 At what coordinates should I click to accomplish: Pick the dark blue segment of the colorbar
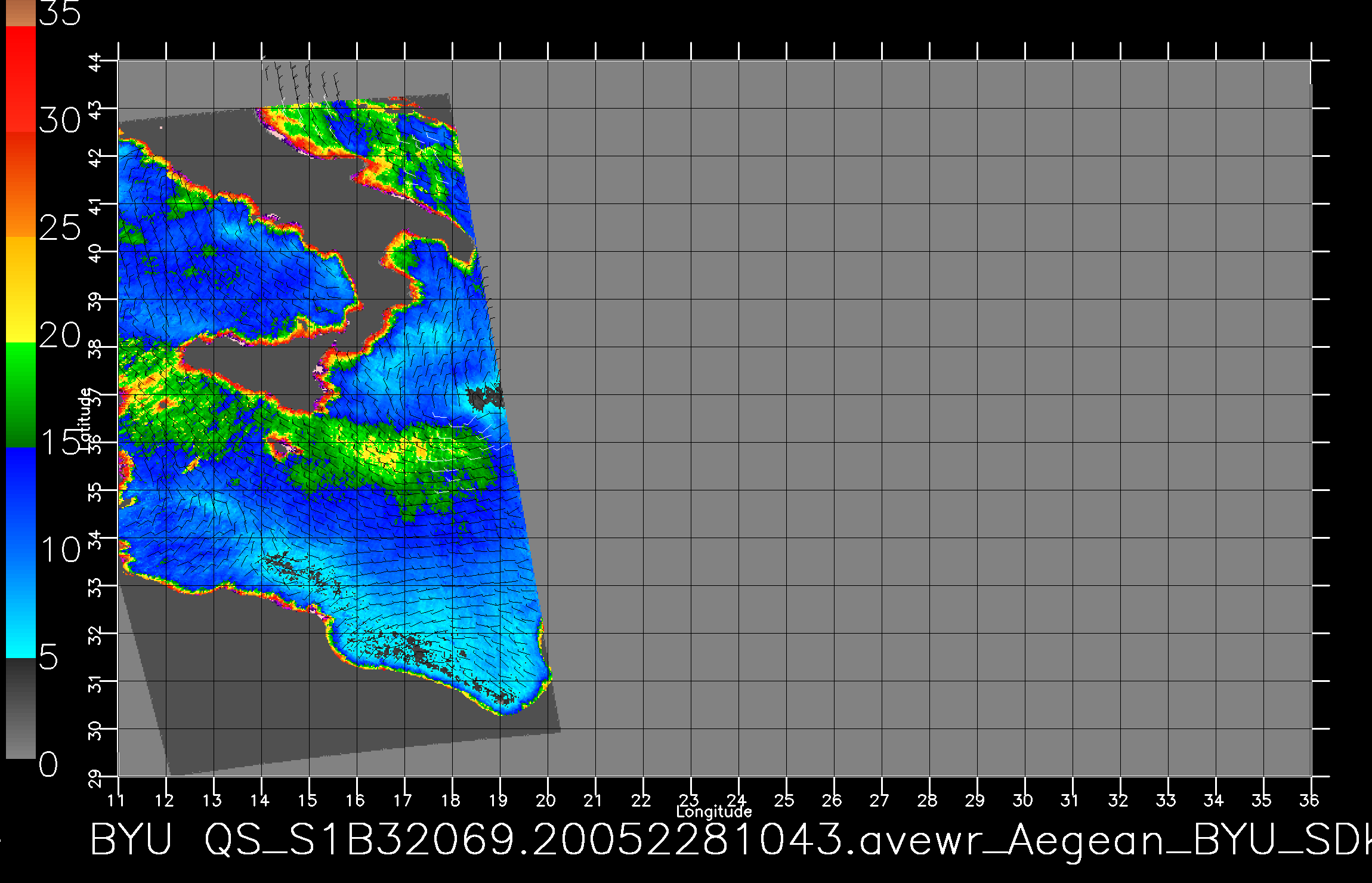[21, 501]
